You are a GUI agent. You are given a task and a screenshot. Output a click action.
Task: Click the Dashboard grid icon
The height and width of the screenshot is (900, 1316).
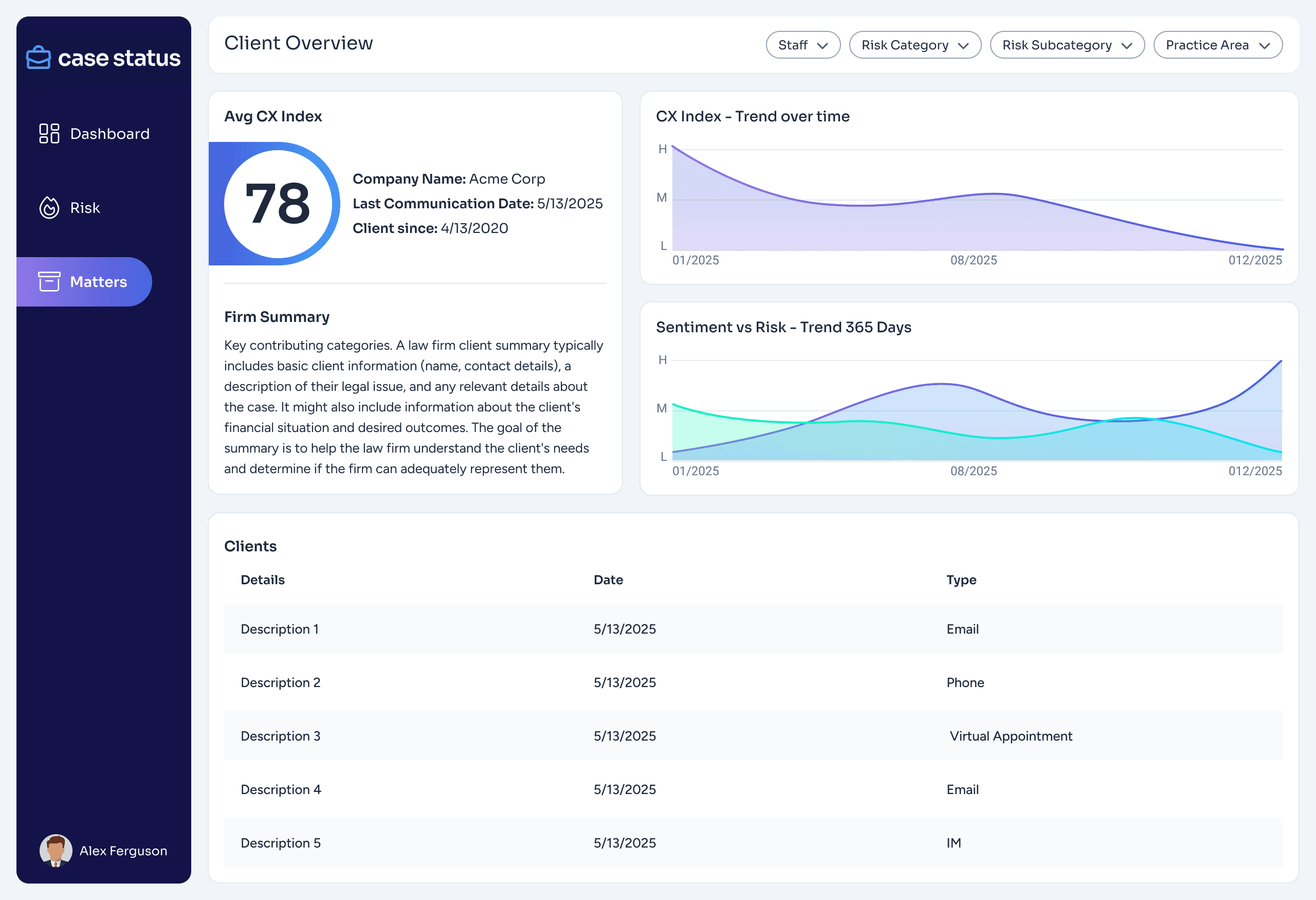point(49,134)
